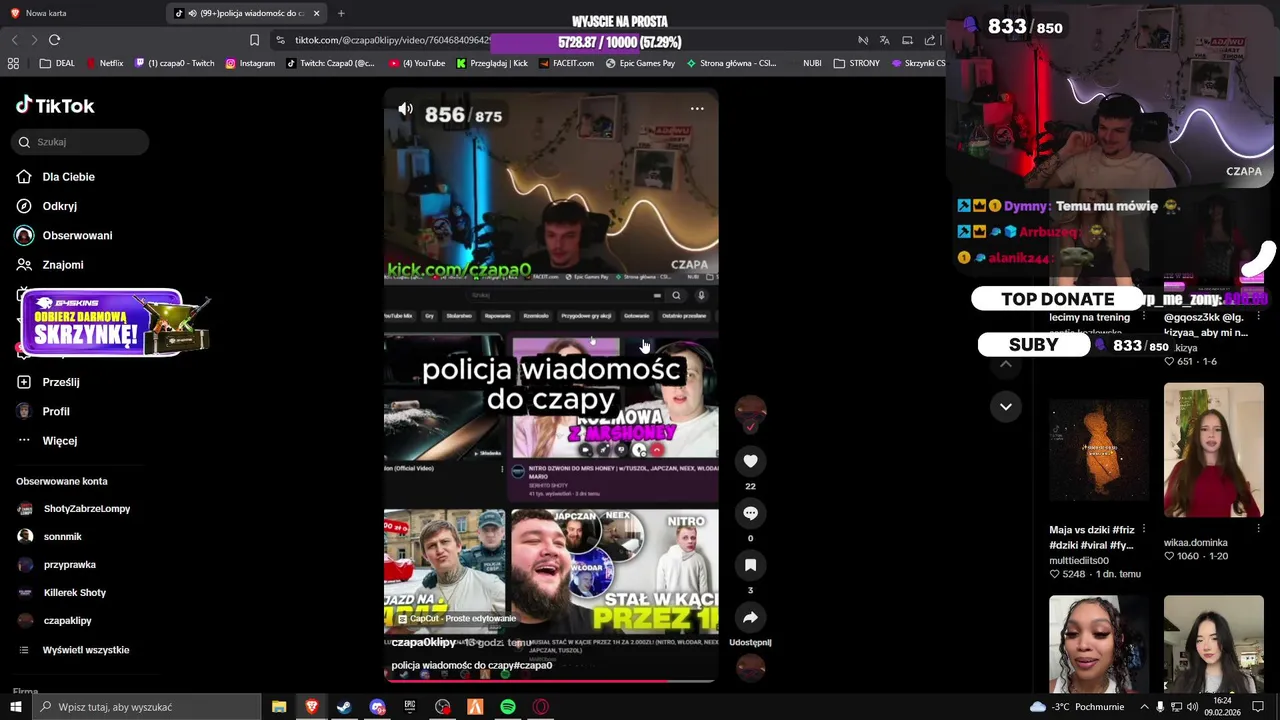
Task: Open the Obserwowani feed
Action: click(x=77, y=235)
